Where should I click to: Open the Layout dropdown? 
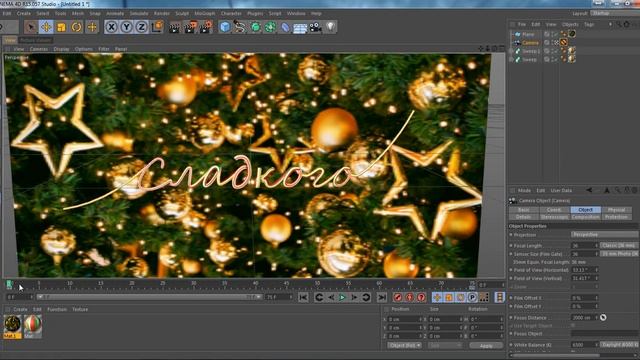(614, 13)
